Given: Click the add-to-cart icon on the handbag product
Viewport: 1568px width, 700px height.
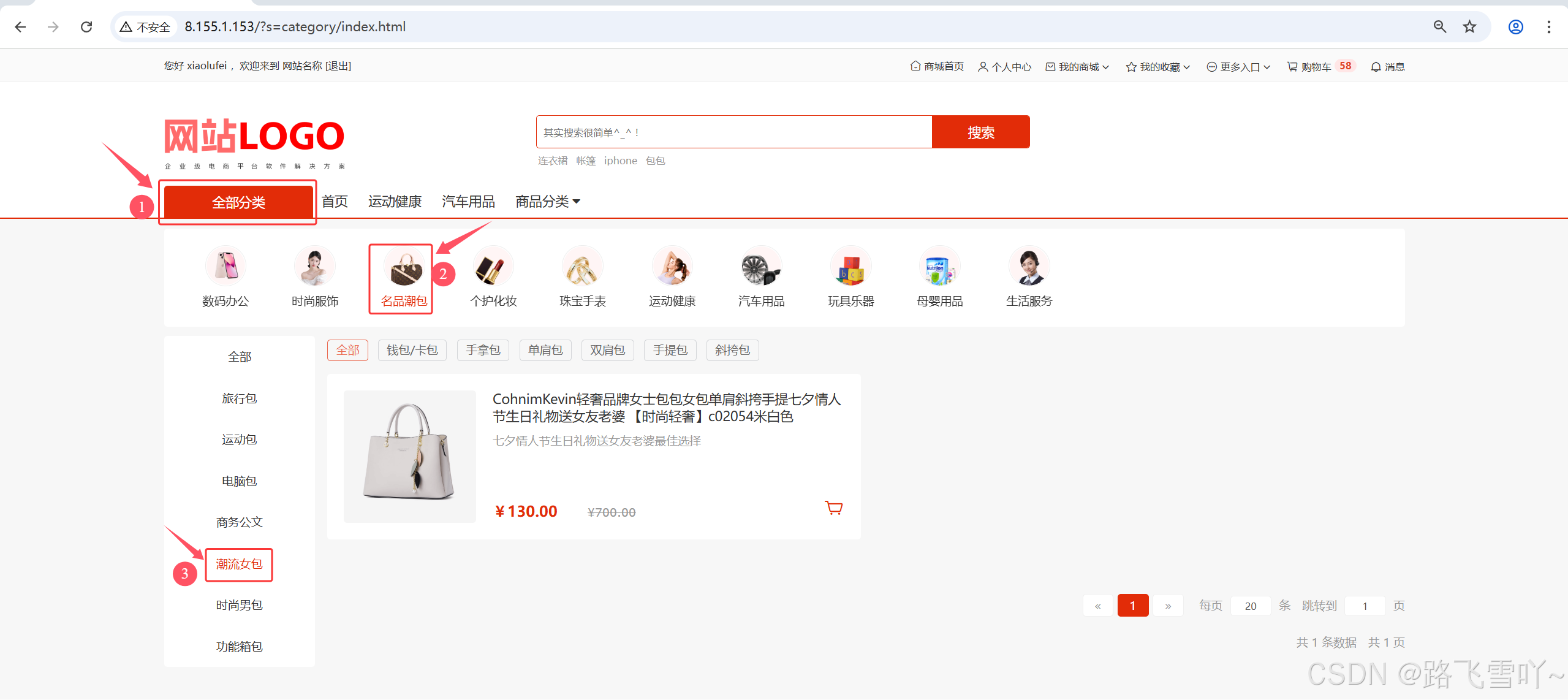Looking at the screenshot, I should click(833, 508).
